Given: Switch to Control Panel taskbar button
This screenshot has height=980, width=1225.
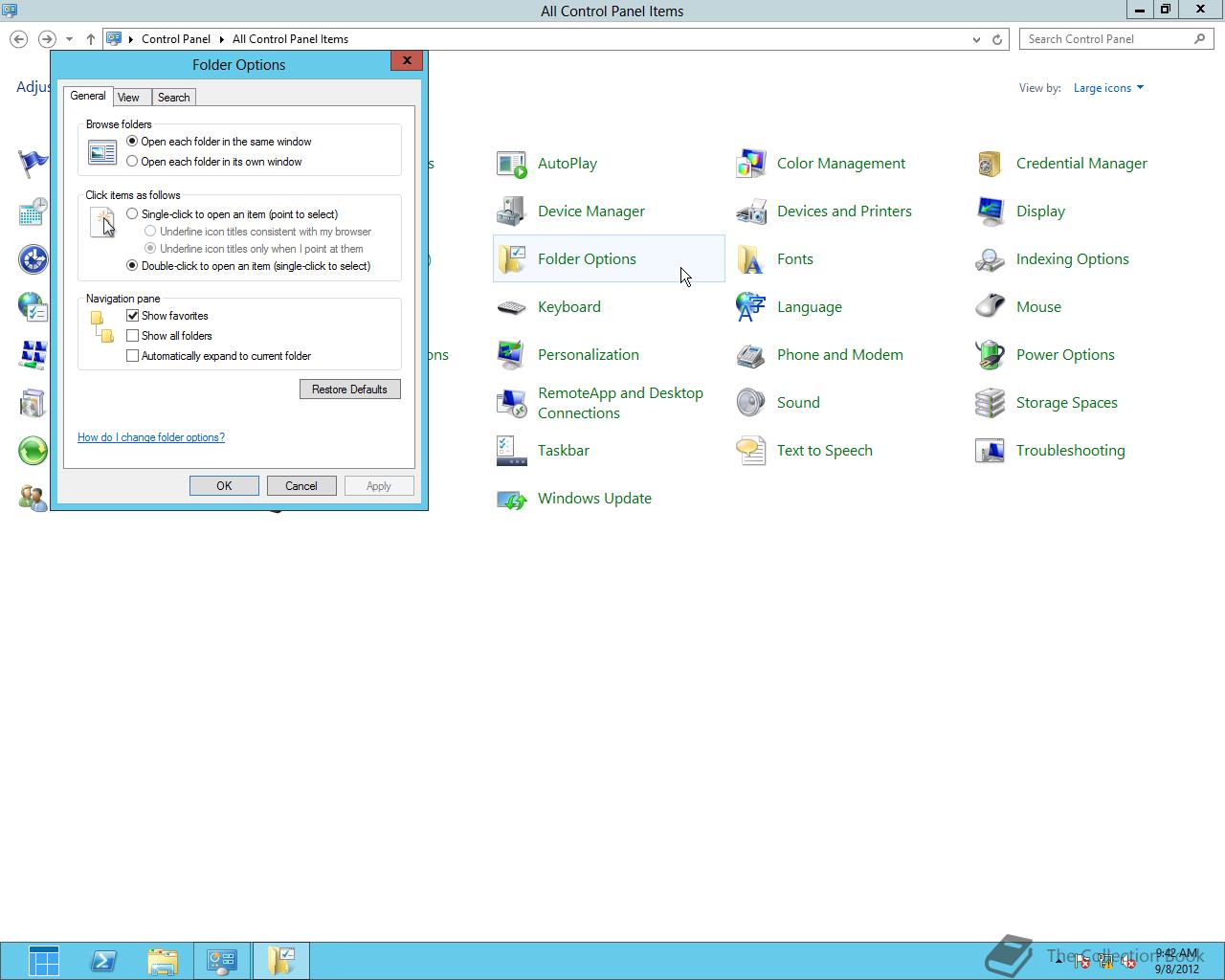Looking at the screenshot, I should [222, 961].
